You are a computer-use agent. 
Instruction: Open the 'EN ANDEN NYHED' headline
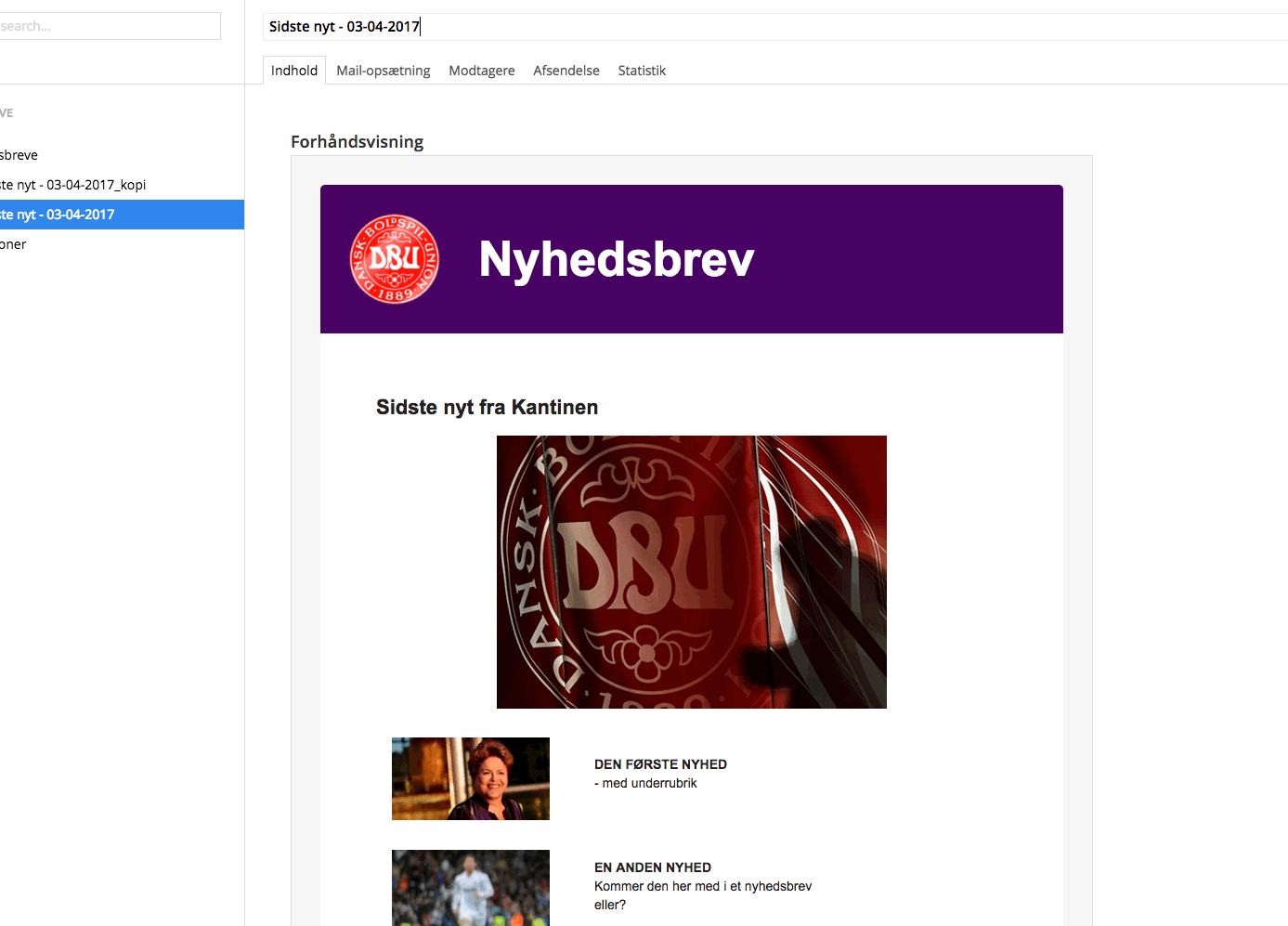tap(652, 867)
